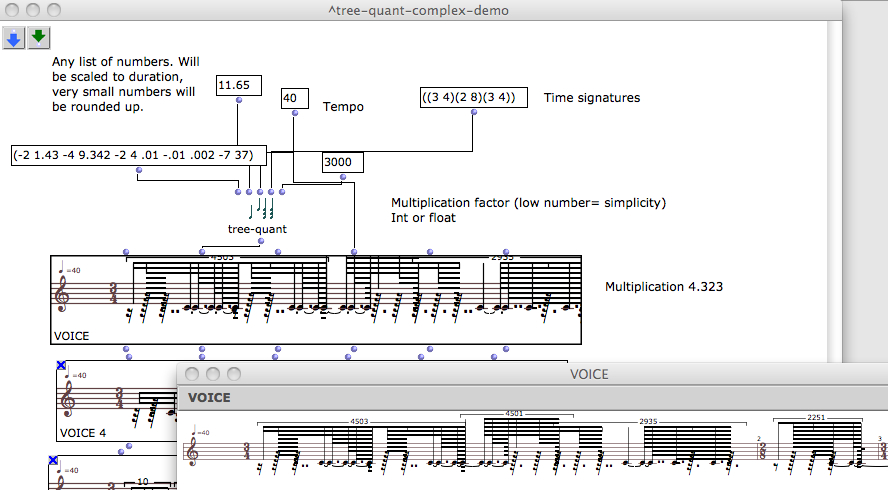Click the treble clef in VOICE 4 box

click(x=68, y=400)
